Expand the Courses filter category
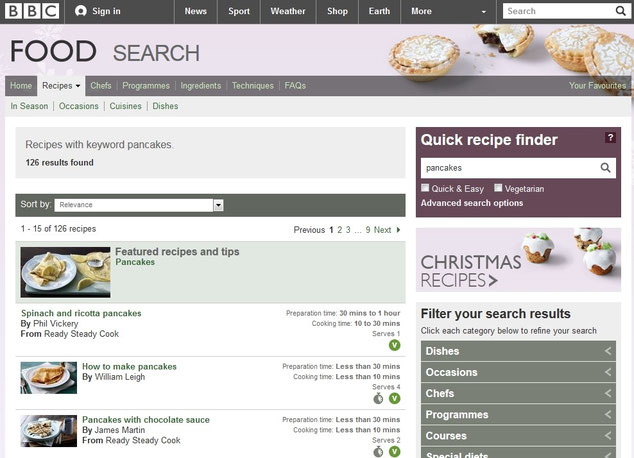Image resolution: width=634 pixels, height=458 pixels. [x=518, y=436]
